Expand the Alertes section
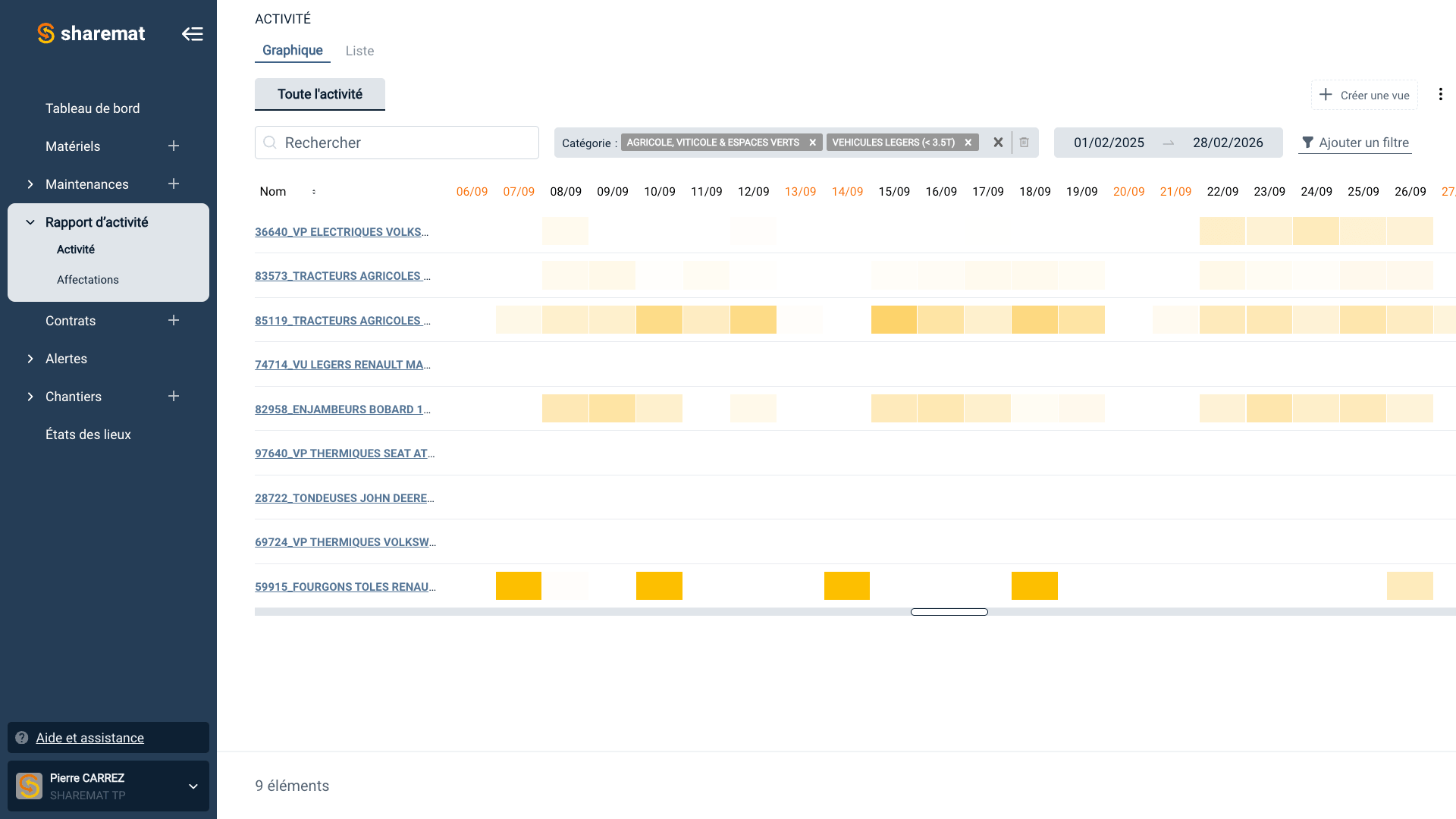 tap(30, 358)
